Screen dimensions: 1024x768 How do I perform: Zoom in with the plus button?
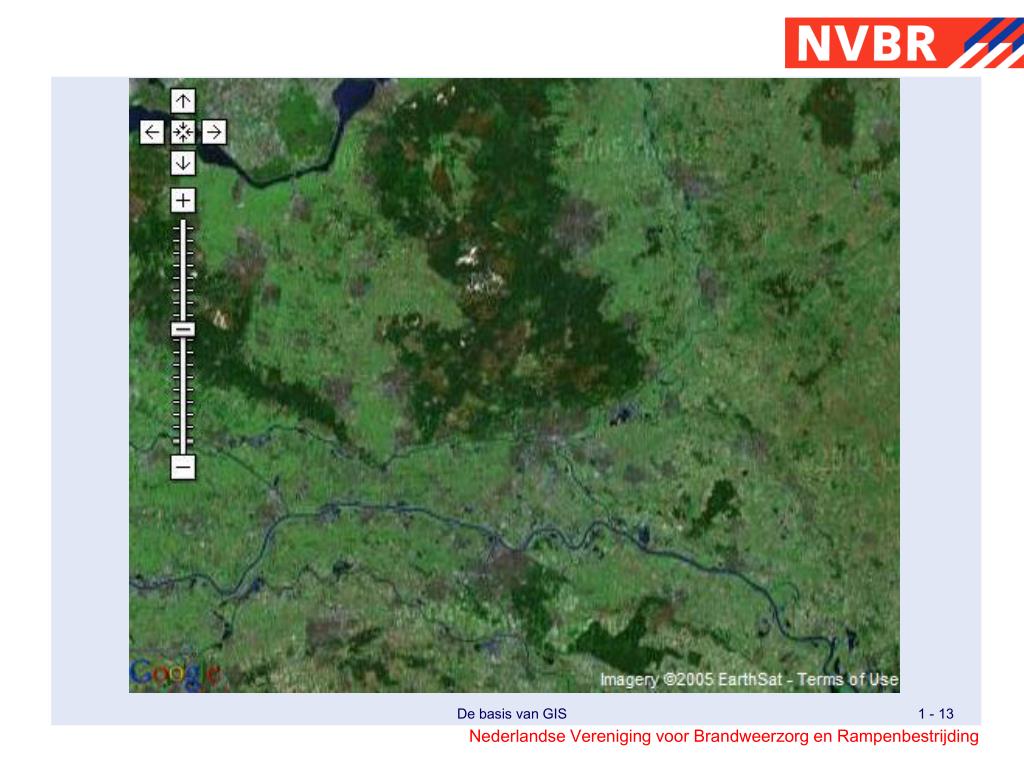tap(183, 200)
